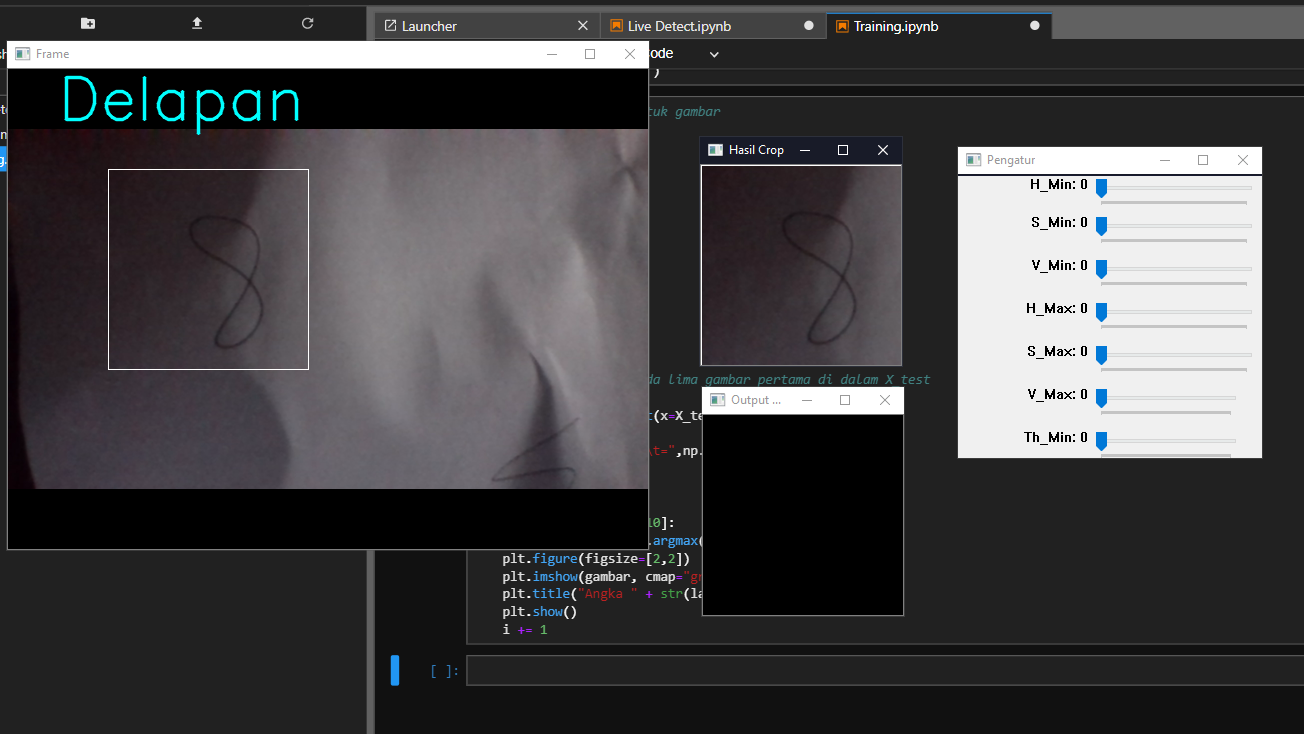Viewport: 1304px width, 734px height.
Task: Close the Launcher tab
Action: 583,26
